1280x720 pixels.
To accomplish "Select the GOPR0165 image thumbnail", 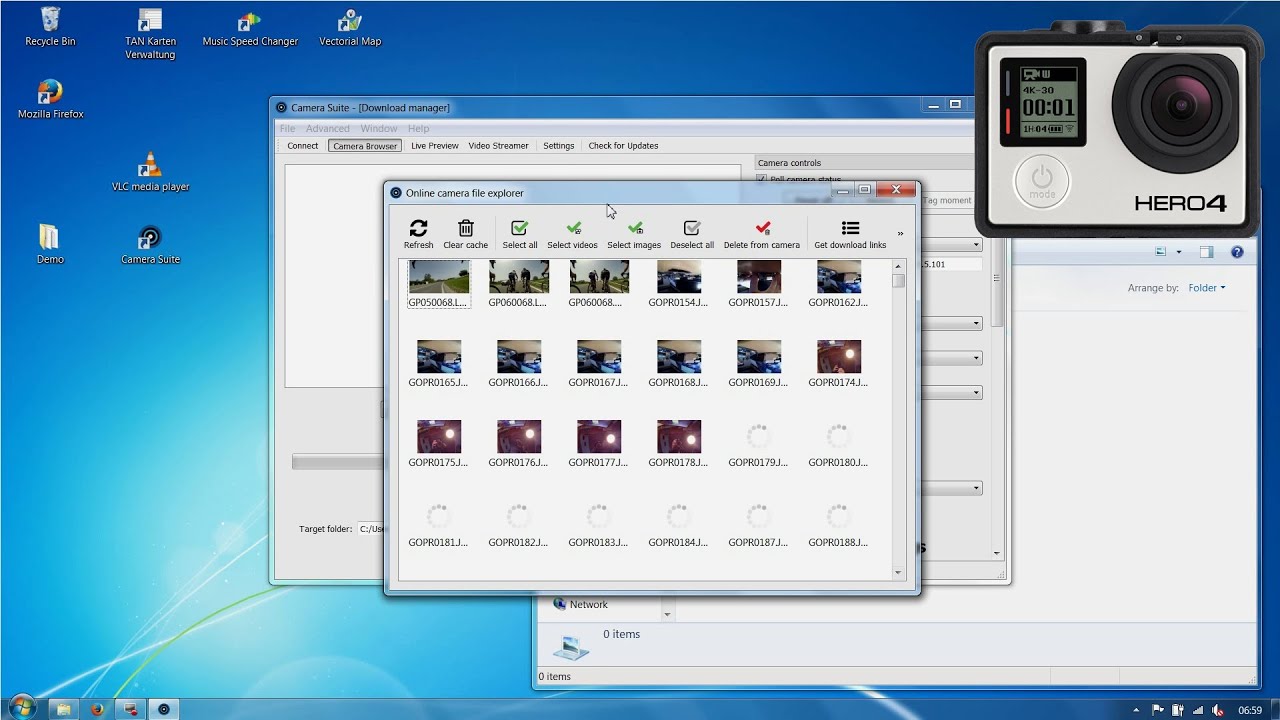I will pos(439,357).
